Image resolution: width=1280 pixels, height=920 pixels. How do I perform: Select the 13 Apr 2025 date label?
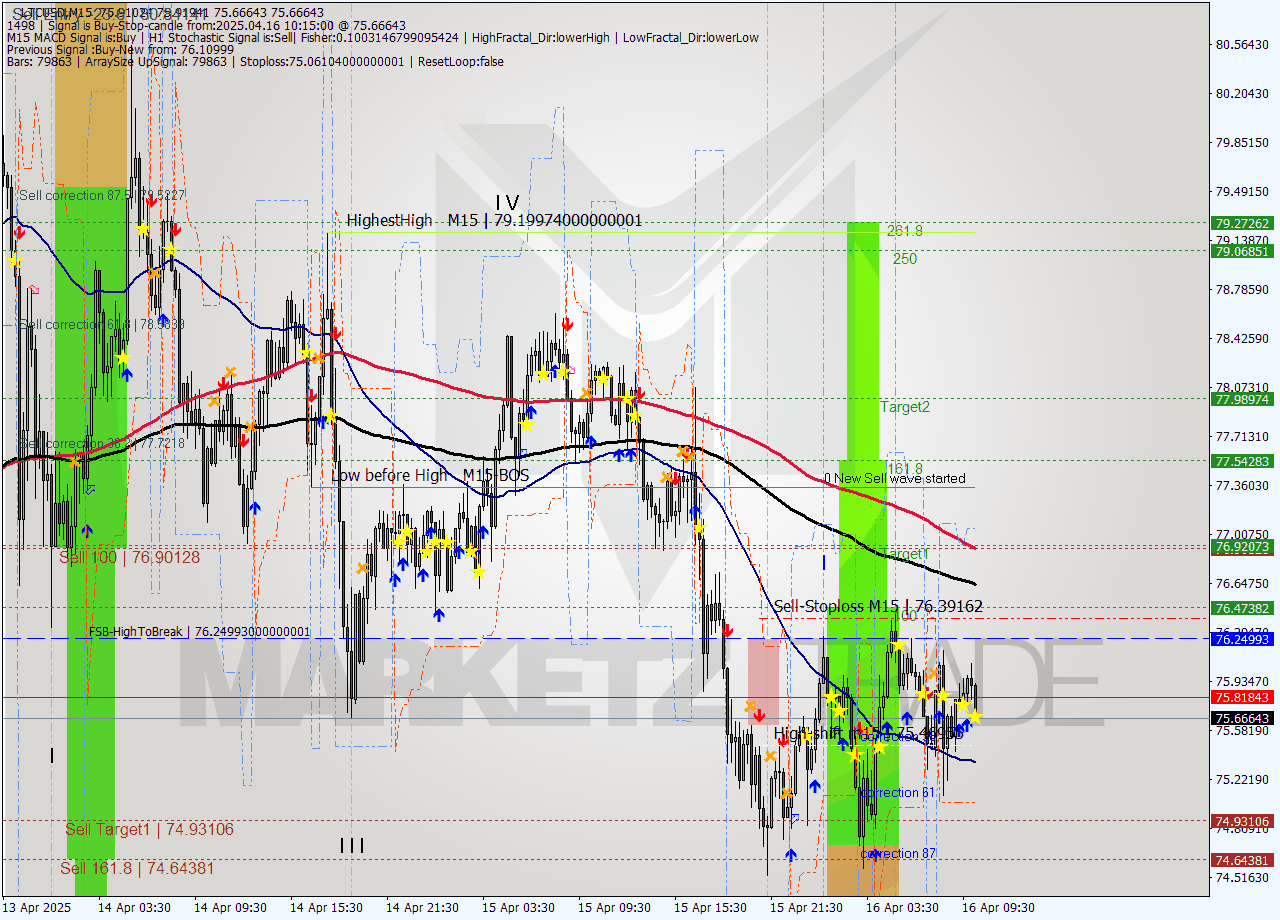pos(38,910)
